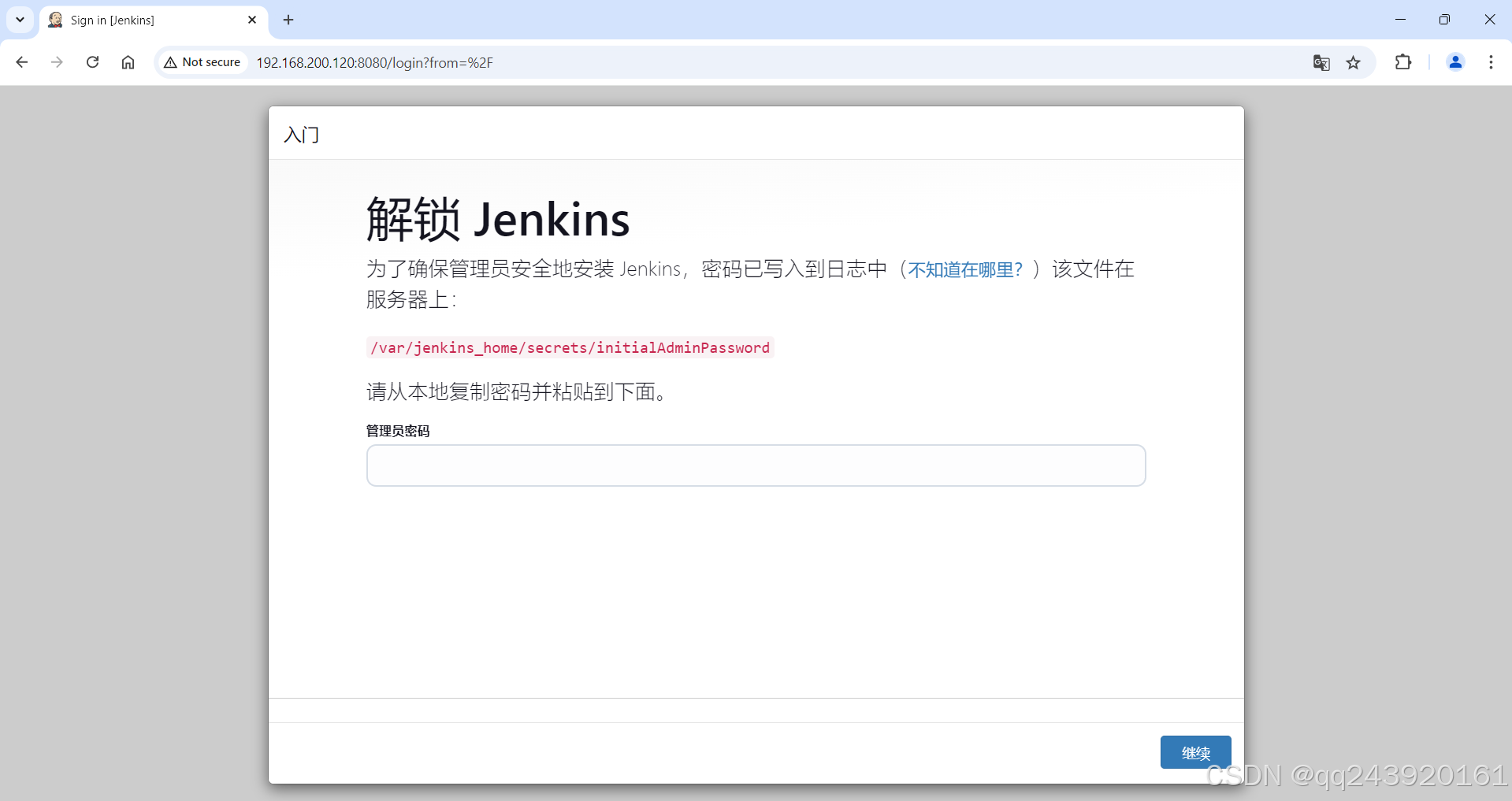This screenshot has height=801, width=1512.
Task: Close the Sign in [Jenkins] tab
Action: tap(252, 20)
